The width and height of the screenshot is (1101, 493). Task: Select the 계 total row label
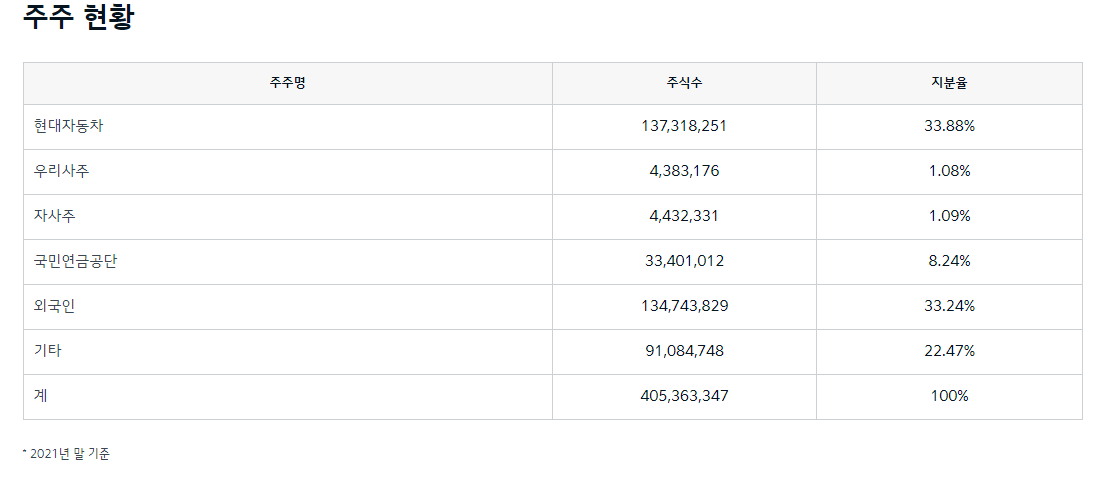tap(41, 396)
